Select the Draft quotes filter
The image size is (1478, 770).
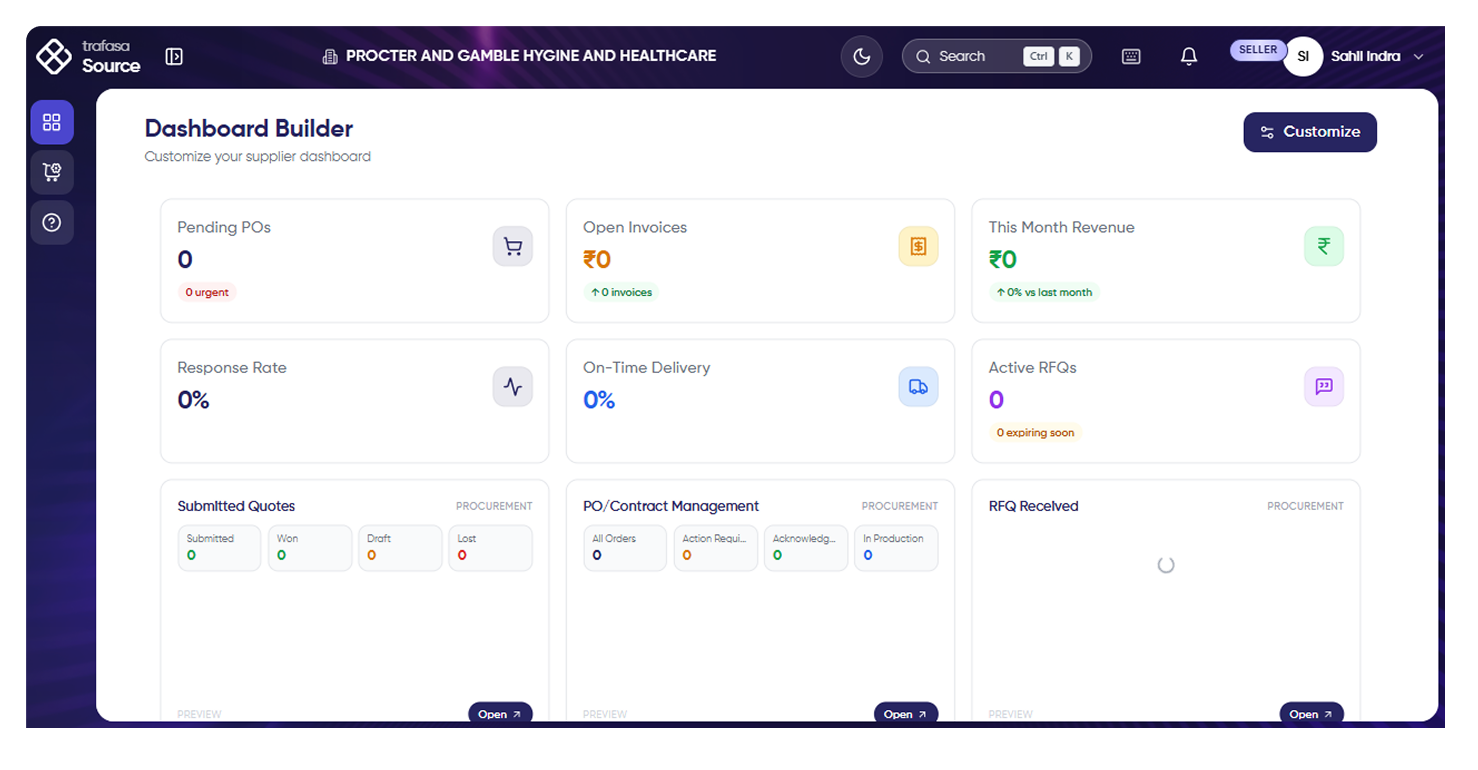[400, 548]
